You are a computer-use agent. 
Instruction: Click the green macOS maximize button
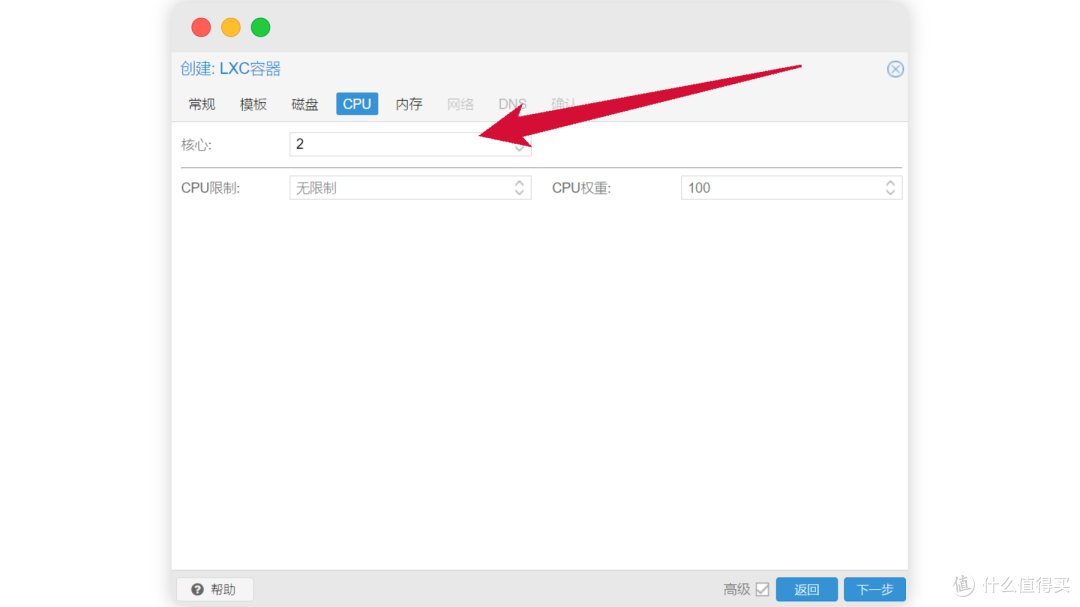pos(260,28)
